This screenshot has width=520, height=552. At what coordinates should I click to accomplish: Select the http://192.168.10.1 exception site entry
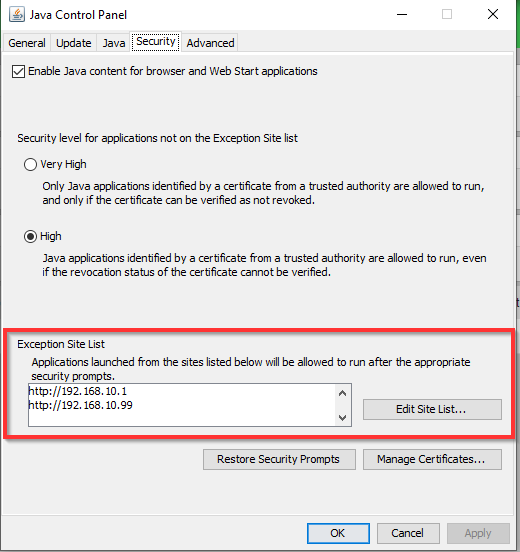77,391
